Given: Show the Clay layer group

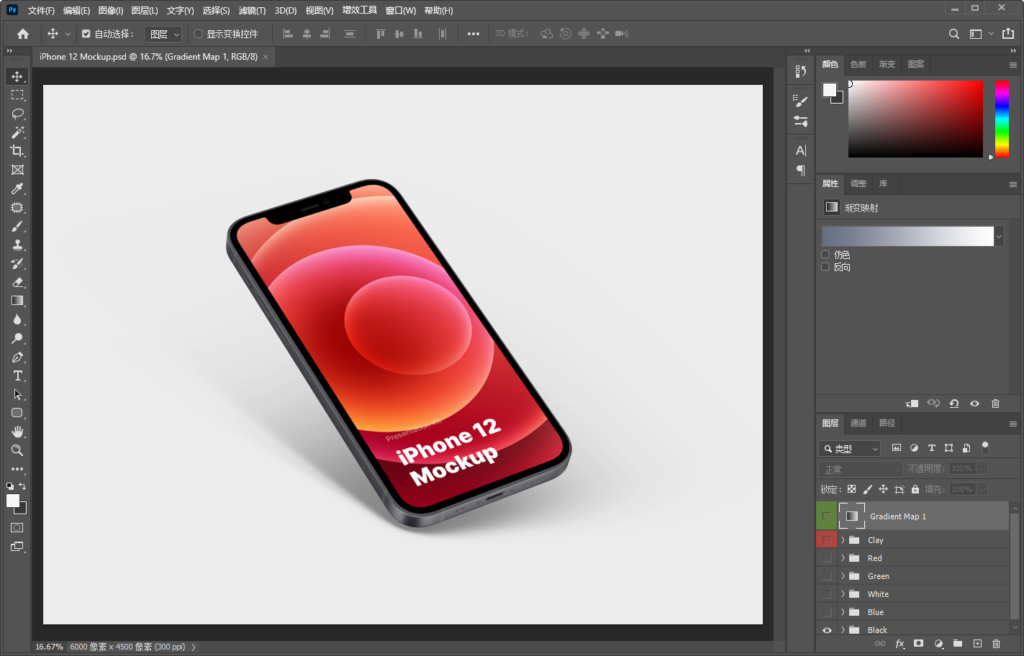Looking at the screenshot, I should [x=827, y=540].
